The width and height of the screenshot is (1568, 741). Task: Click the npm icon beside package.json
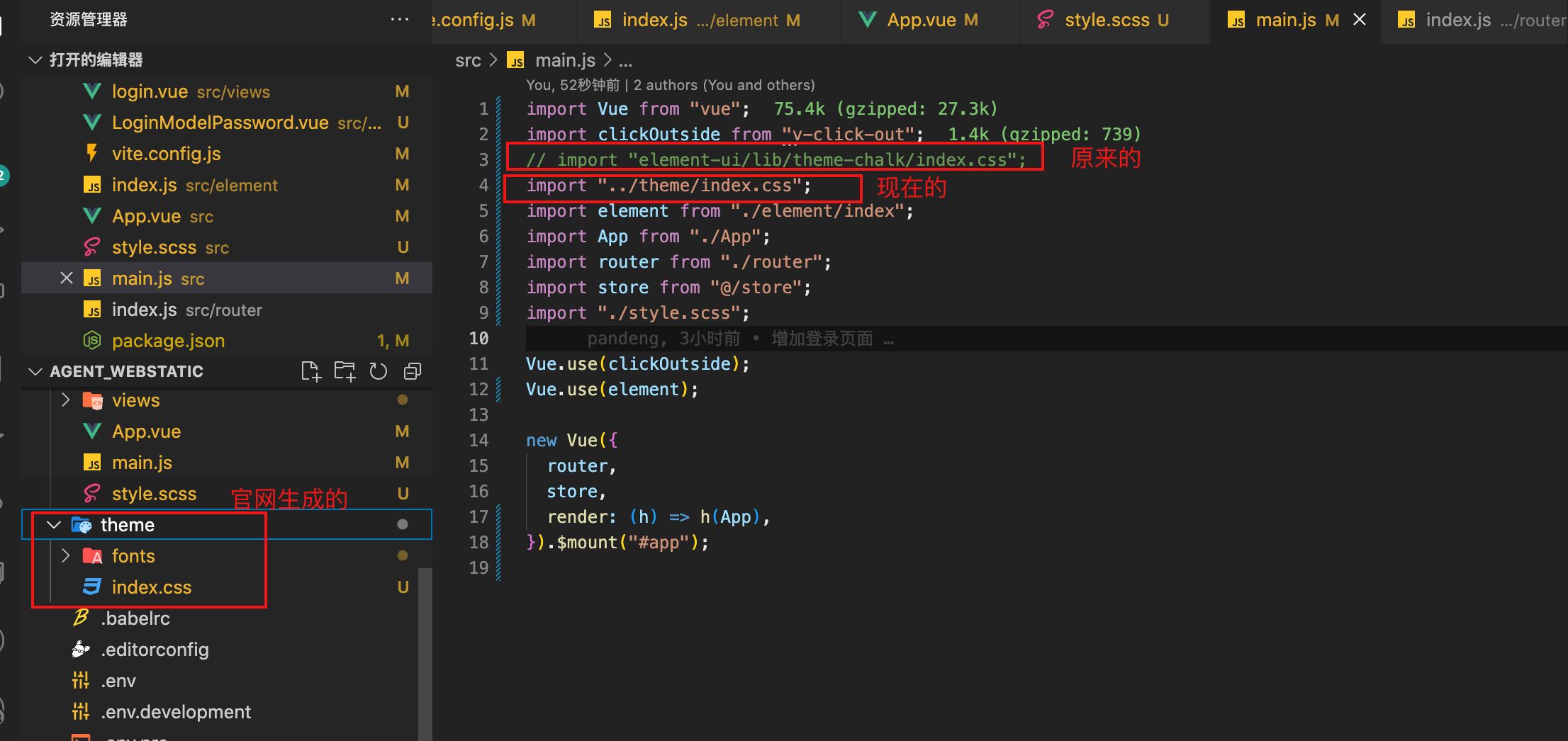coord(92,341)
